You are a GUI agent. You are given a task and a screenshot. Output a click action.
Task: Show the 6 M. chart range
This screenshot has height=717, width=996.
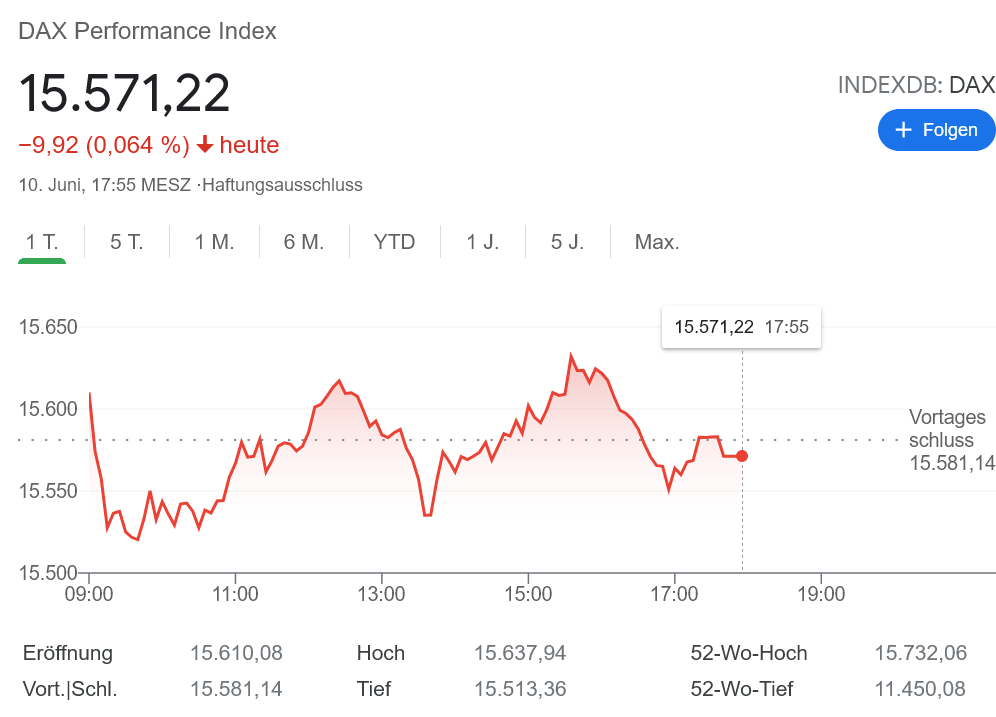coord(304,242)
